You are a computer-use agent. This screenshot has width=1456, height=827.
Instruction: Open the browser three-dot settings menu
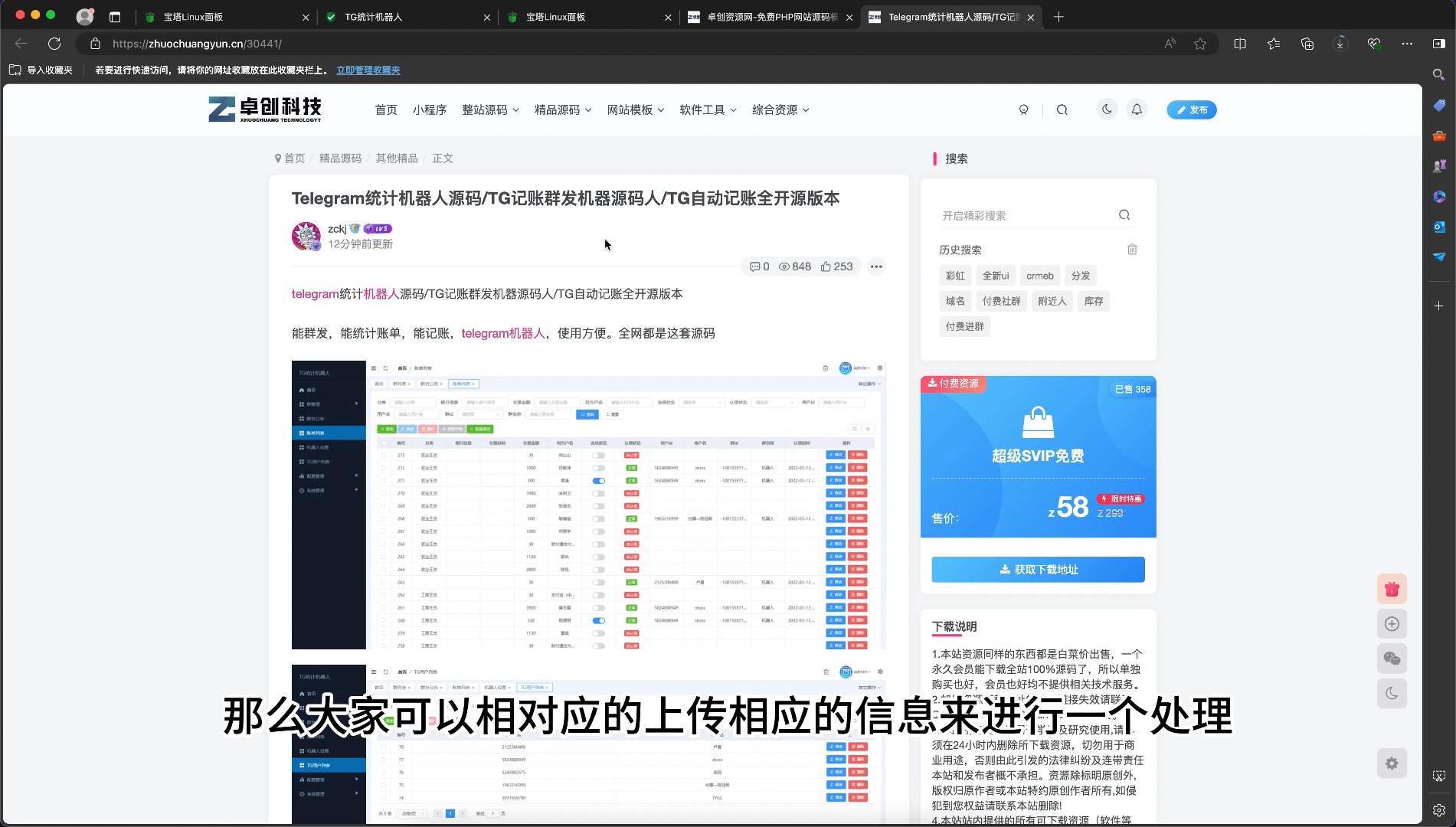(x=1407, y=44)
